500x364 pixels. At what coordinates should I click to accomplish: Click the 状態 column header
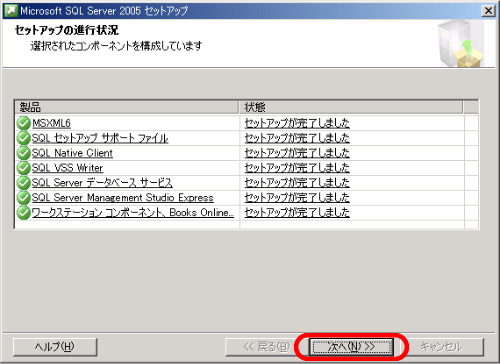pos(351,107)
